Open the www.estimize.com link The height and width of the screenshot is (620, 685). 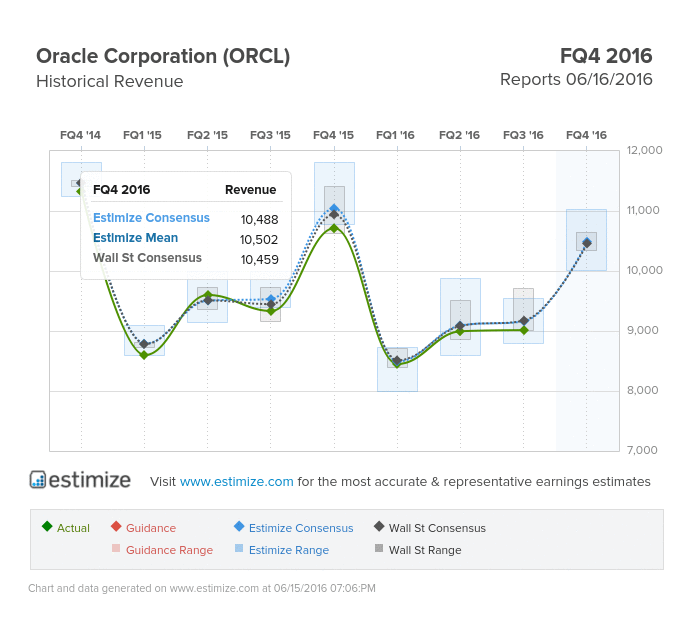pos(236,481)
